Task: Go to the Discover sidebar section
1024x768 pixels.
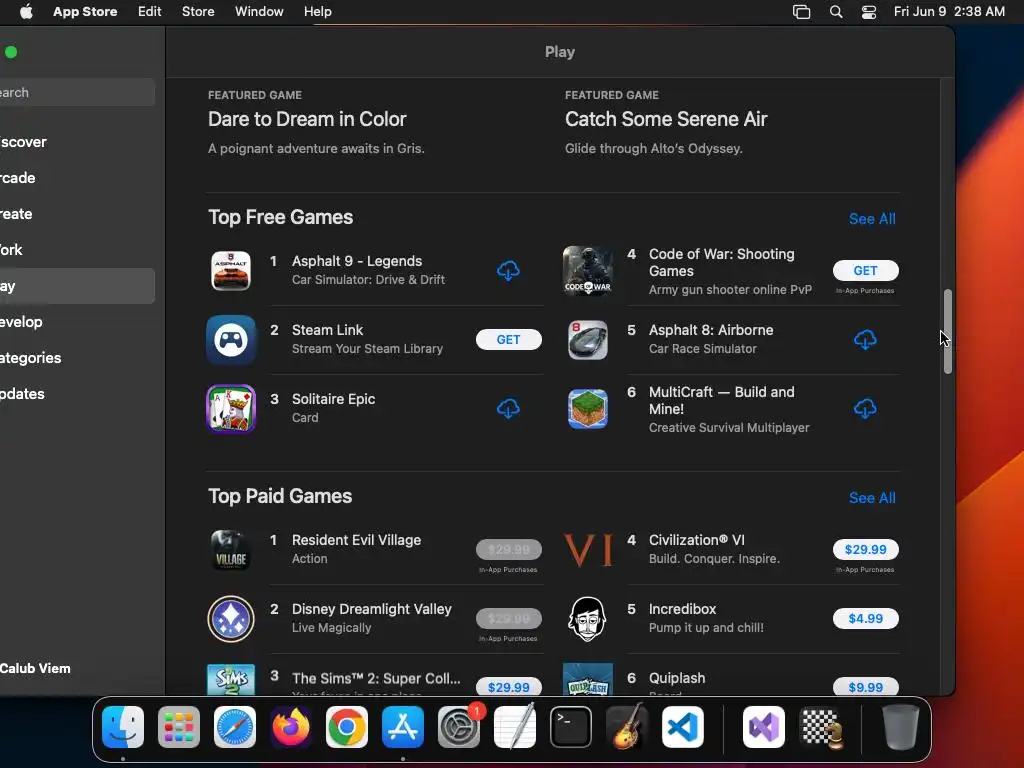Action: (x=77, y=142)
